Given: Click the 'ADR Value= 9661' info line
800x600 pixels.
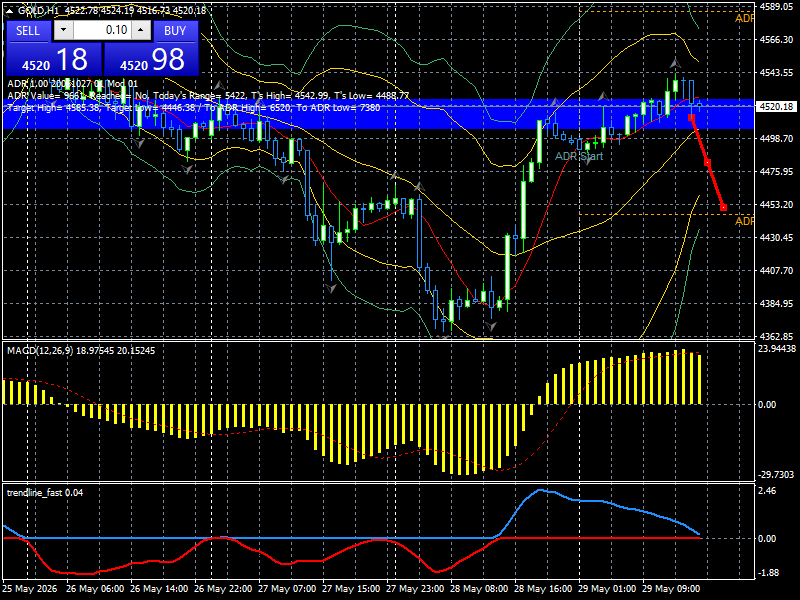Looking at the screenshot, I should coord(208,96).
